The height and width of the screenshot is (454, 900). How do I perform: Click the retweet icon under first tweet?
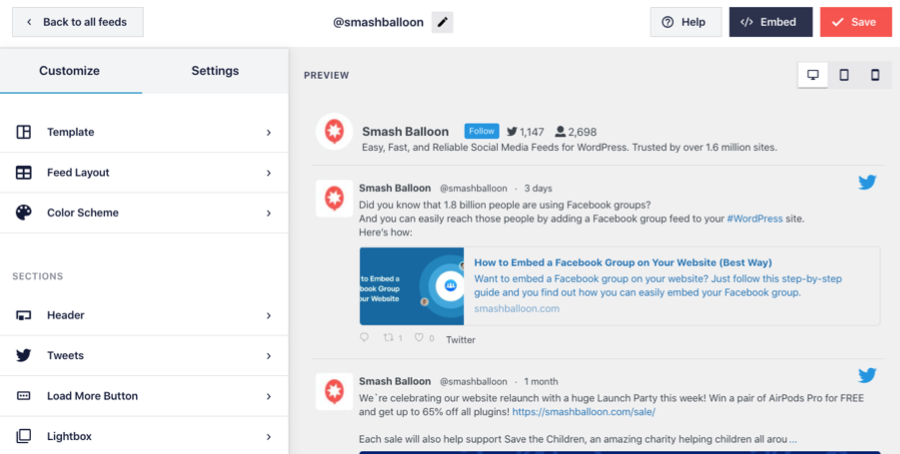[389, 339]
